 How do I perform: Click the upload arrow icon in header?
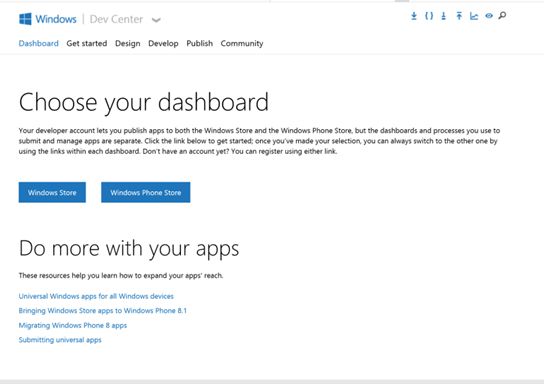459,16
